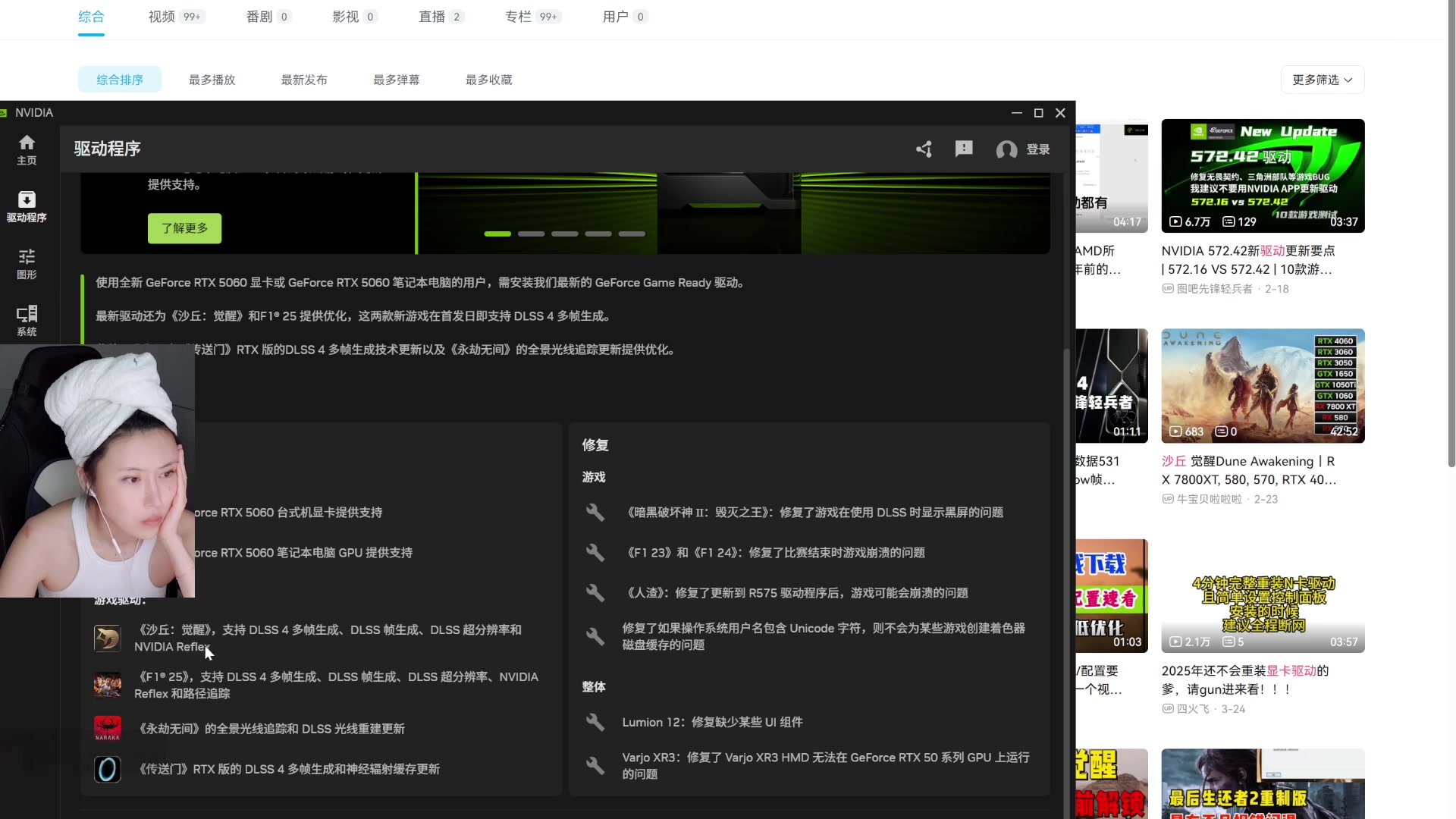The image size is (1456, 819).
Task: Open video title 2025年还不会重装显卡驱动
Action: pos(1244,680)
